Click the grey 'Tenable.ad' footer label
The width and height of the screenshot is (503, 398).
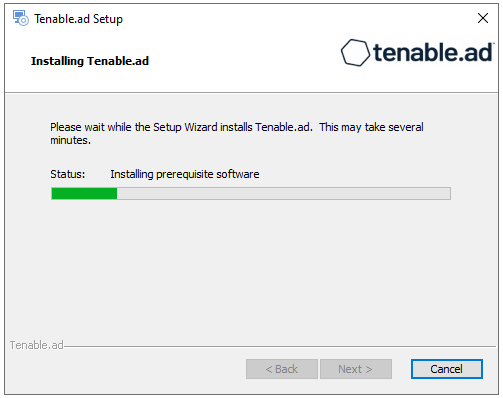pyautogui.click(x=37, y=345)
